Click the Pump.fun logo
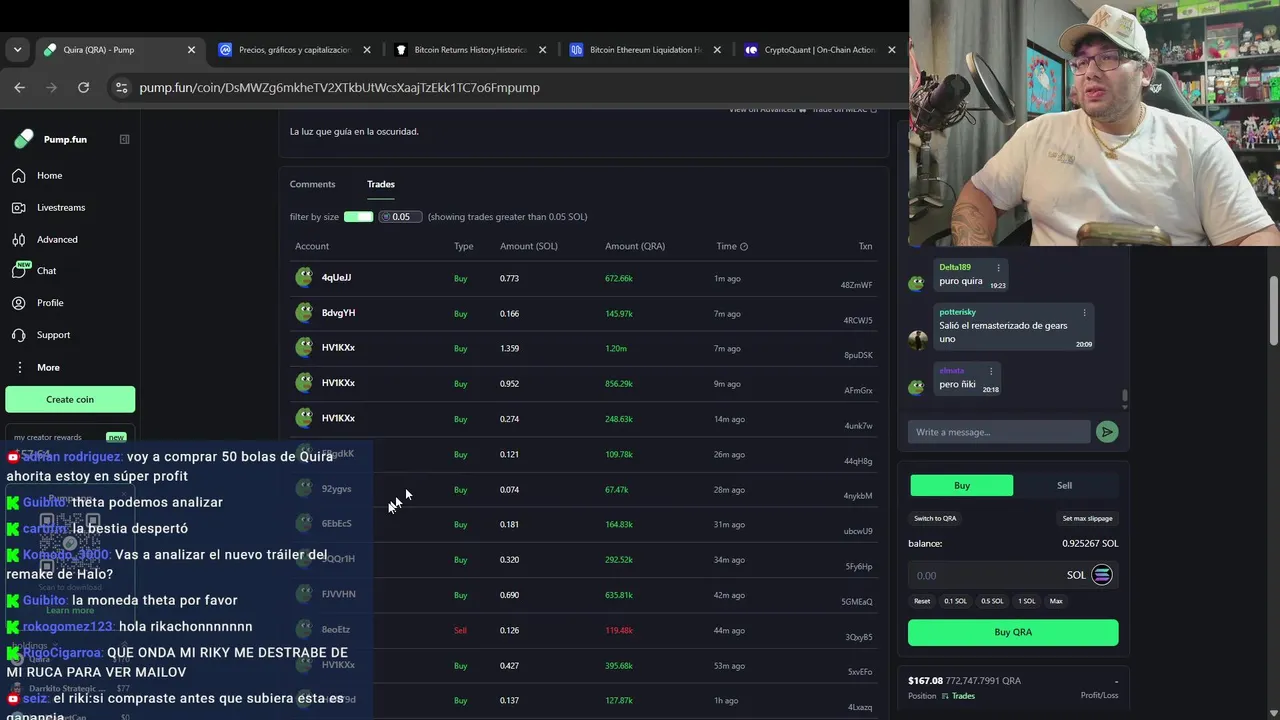 click(x=51, y=139)
